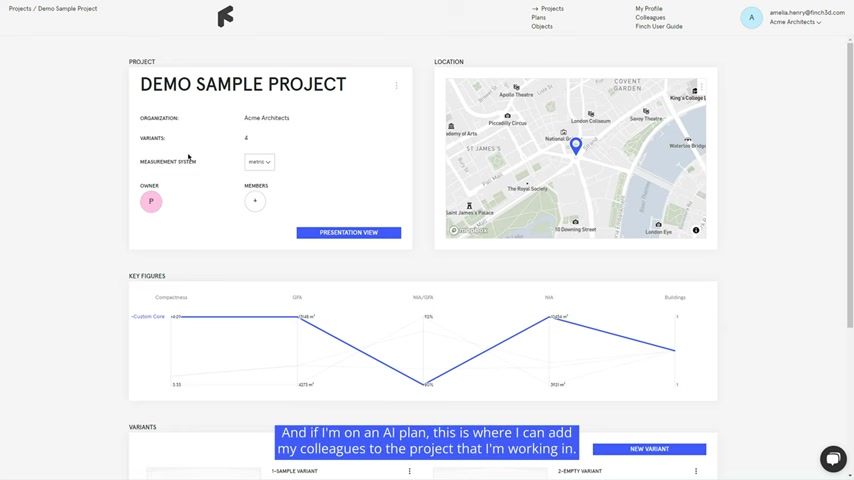
Task: Click the page vertical scrollbar
Action: (850, 185)
